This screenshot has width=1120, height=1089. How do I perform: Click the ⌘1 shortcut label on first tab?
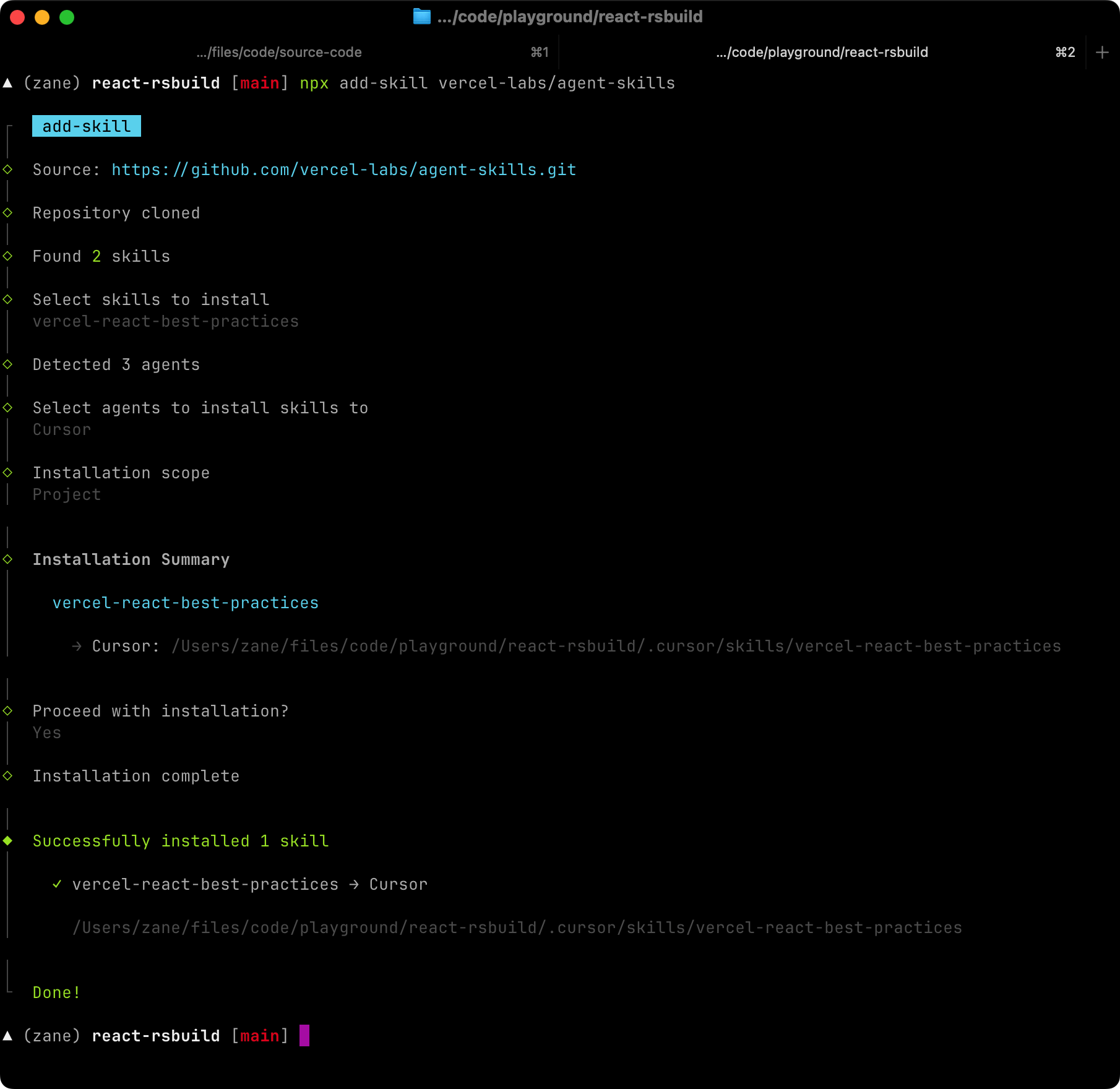pos(540,53)
